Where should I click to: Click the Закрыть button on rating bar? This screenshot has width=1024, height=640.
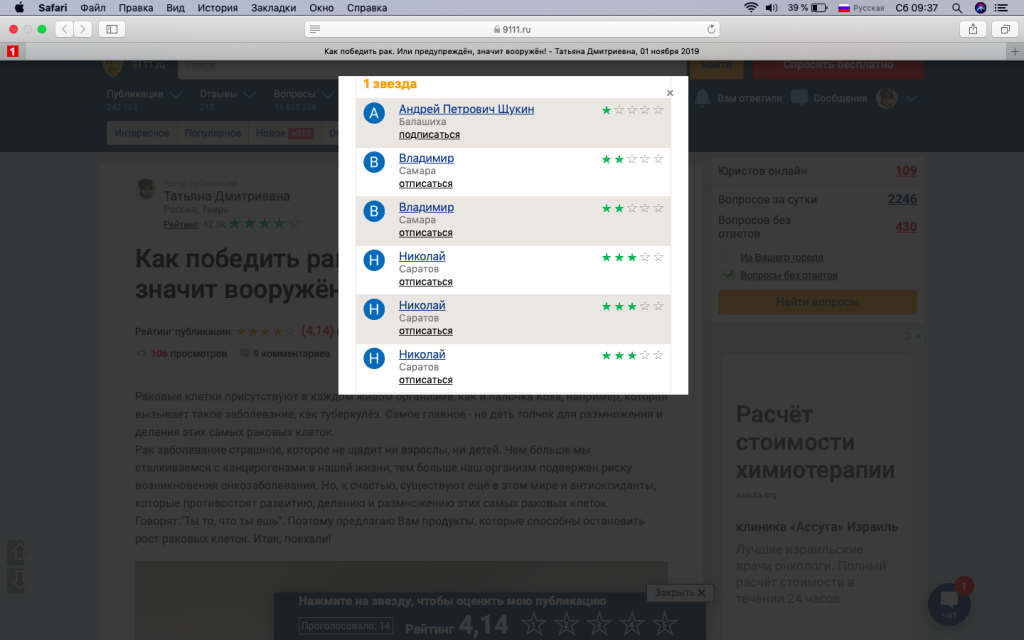click(680, 593)
